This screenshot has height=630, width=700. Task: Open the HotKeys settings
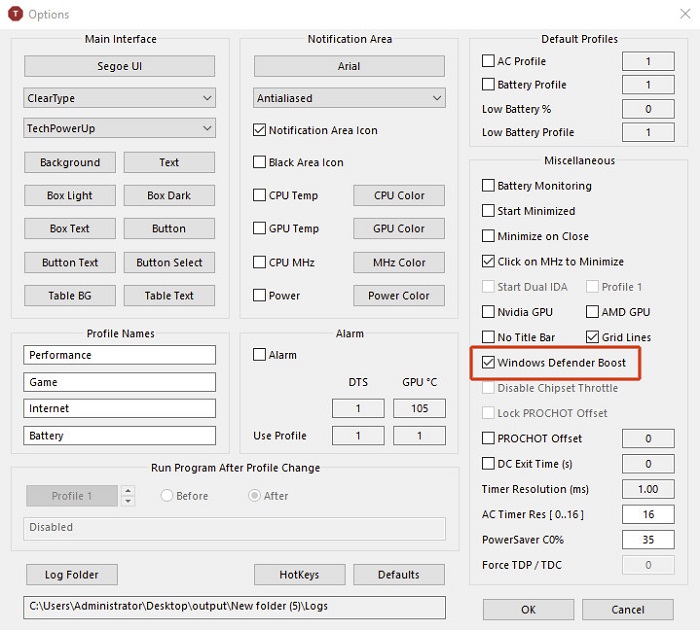click(299, 575)
